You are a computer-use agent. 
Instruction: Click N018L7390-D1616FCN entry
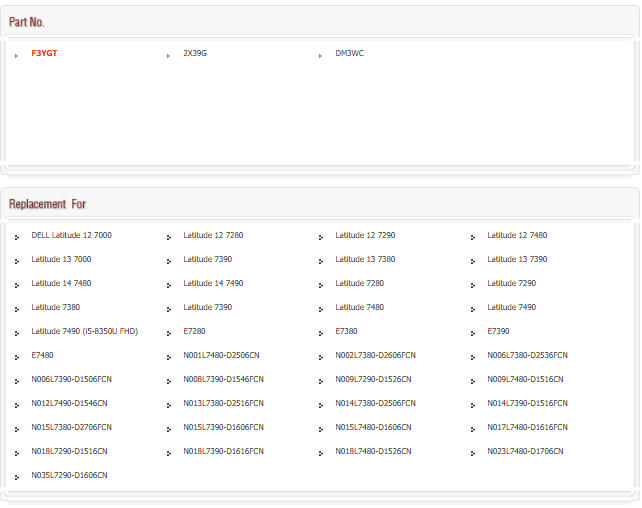tap(224, 452)
